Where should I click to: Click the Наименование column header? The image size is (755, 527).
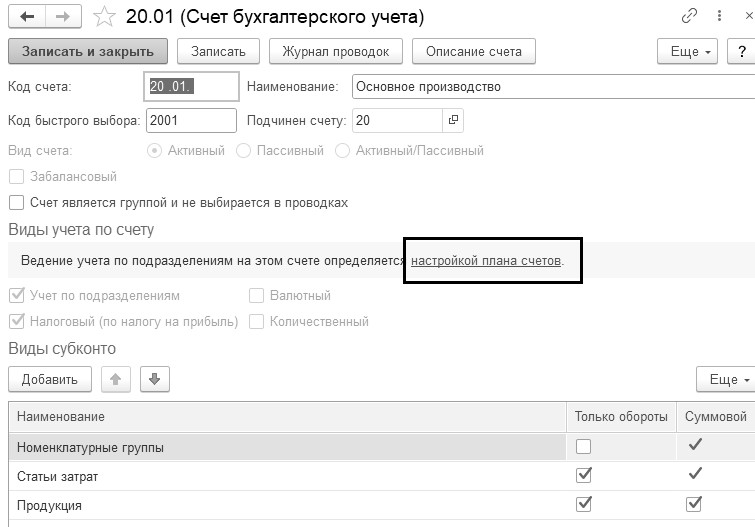click(x=287, y=417)
